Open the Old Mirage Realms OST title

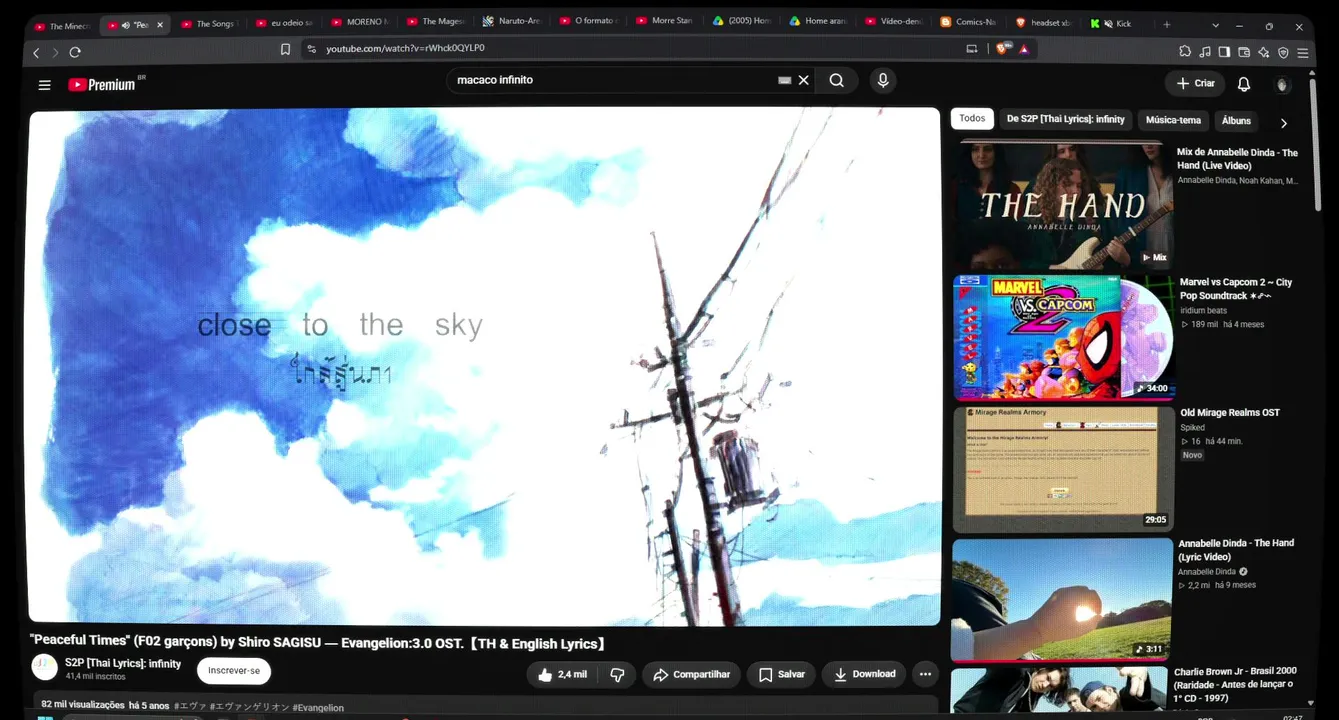1230,413
